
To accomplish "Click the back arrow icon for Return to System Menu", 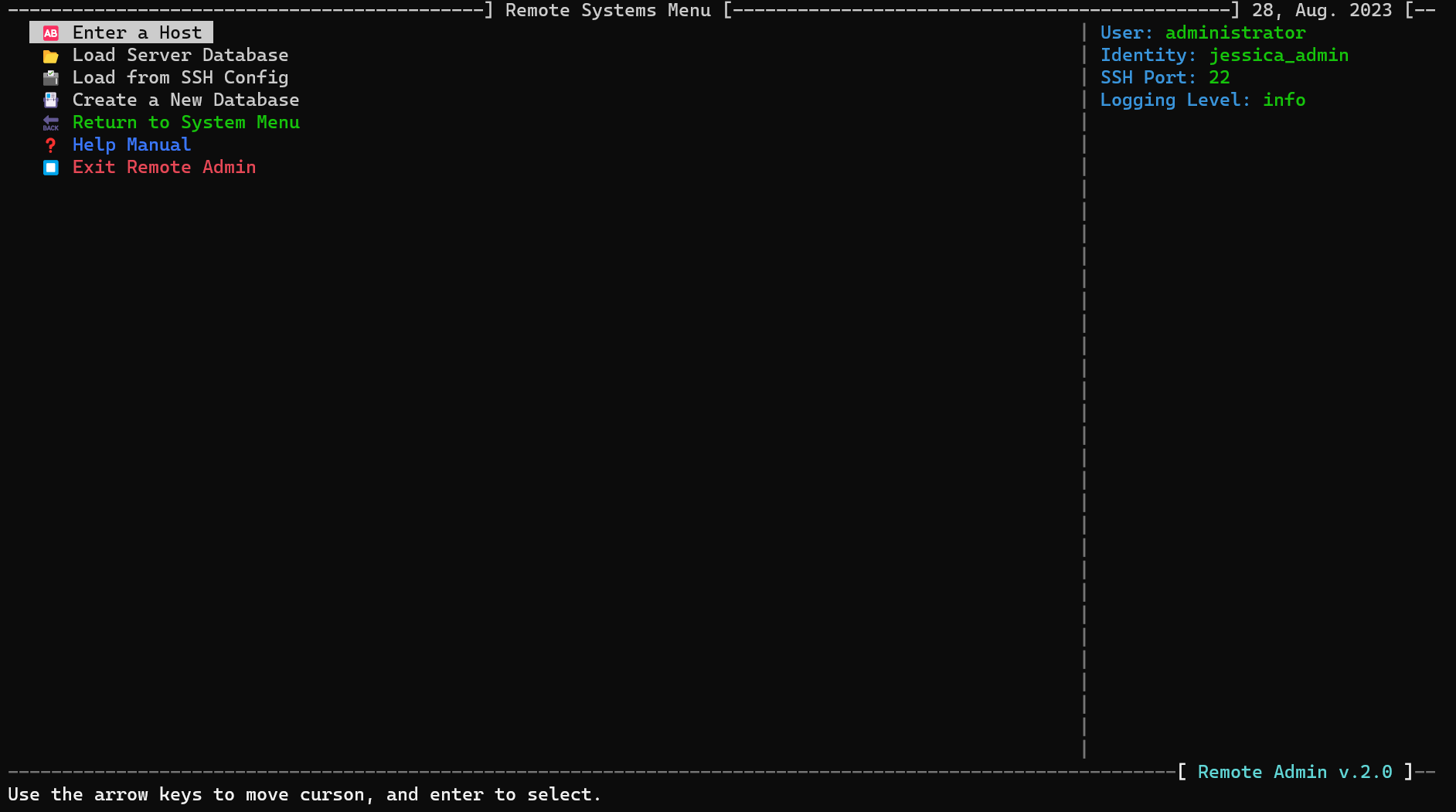I will [51, 123].
